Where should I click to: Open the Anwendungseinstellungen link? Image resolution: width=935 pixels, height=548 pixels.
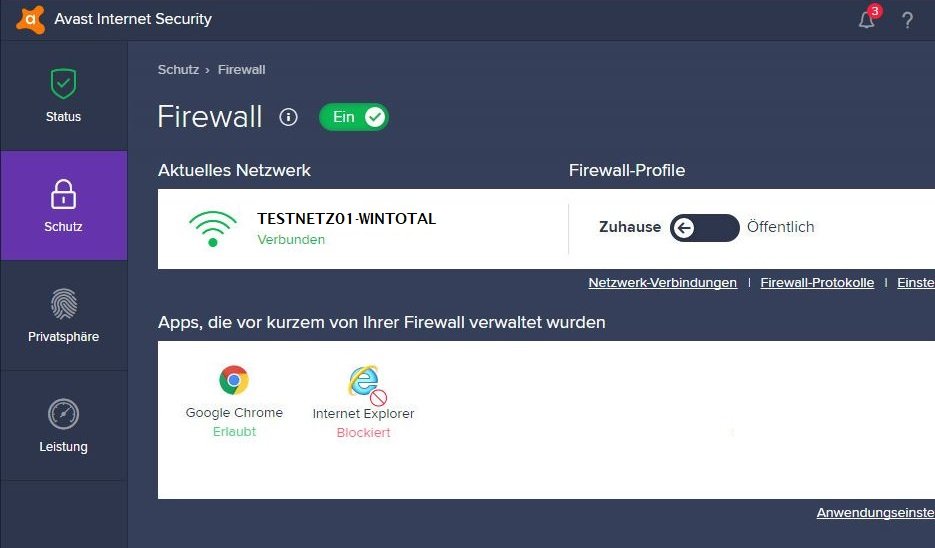pos(875,513)
